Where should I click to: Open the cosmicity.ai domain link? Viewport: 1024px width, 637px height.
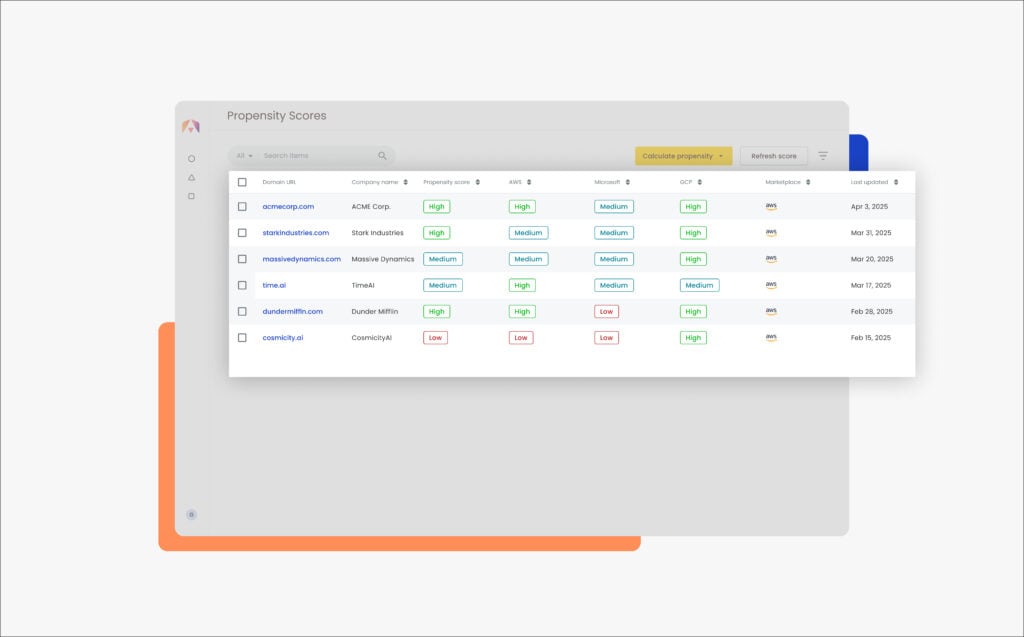click(283, 338)
